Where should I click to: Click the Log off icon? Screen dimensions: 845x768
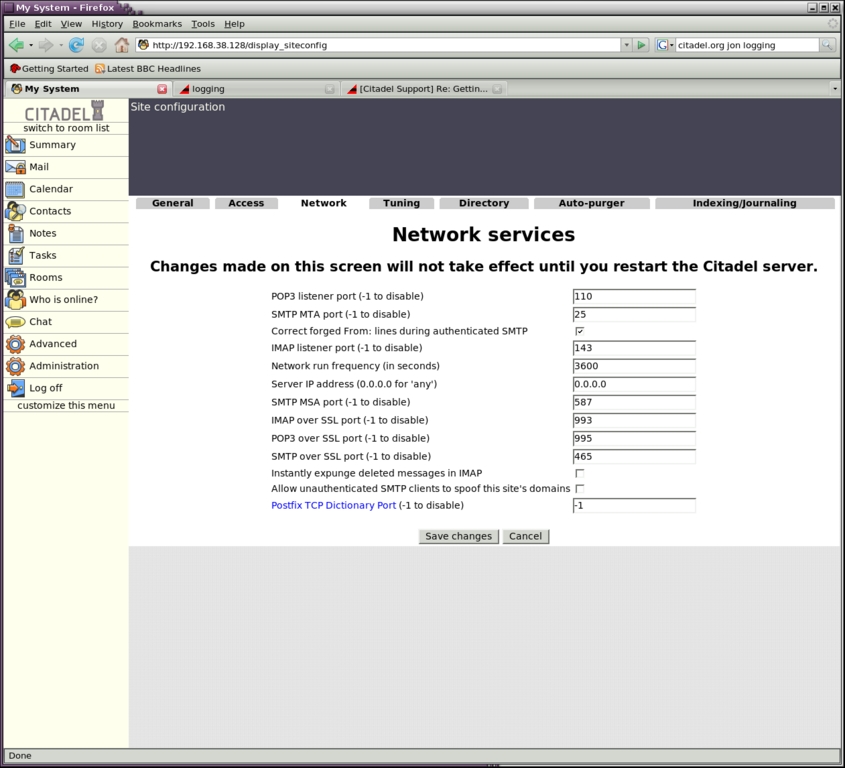[15, 388]
